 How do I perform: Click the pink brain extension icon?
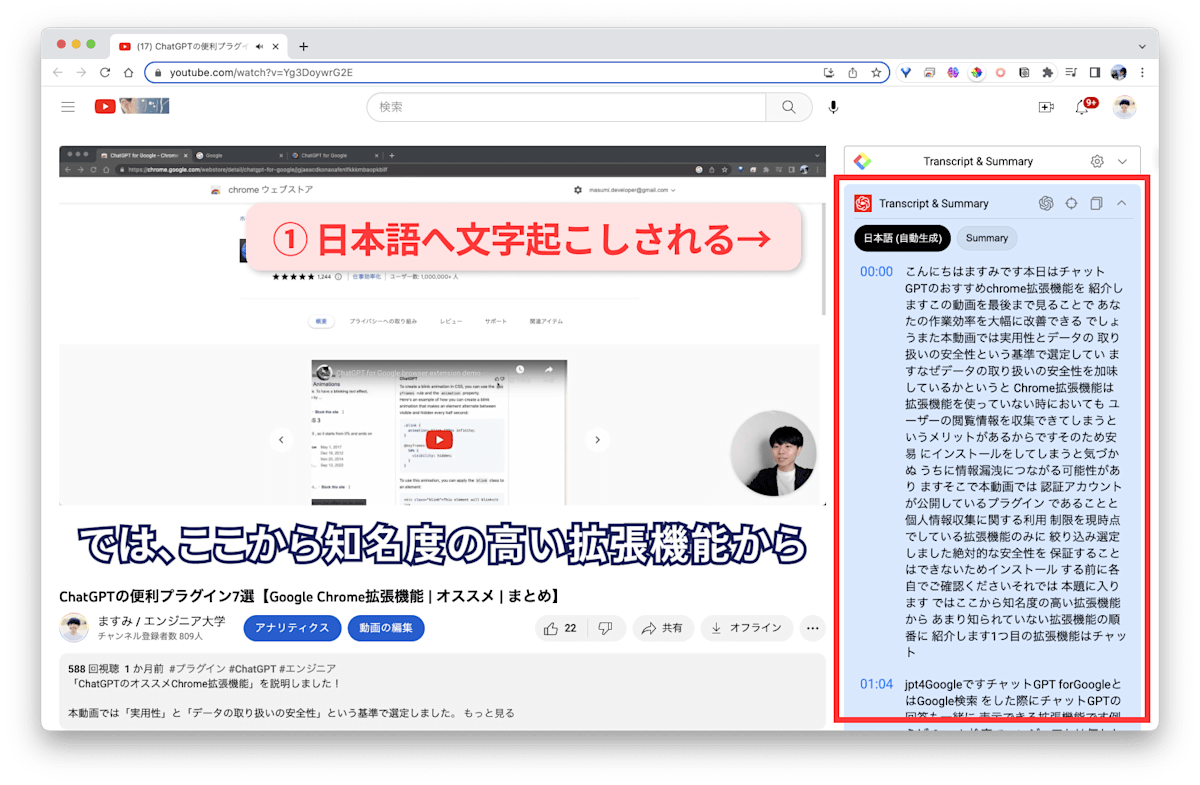pos(953,72)
